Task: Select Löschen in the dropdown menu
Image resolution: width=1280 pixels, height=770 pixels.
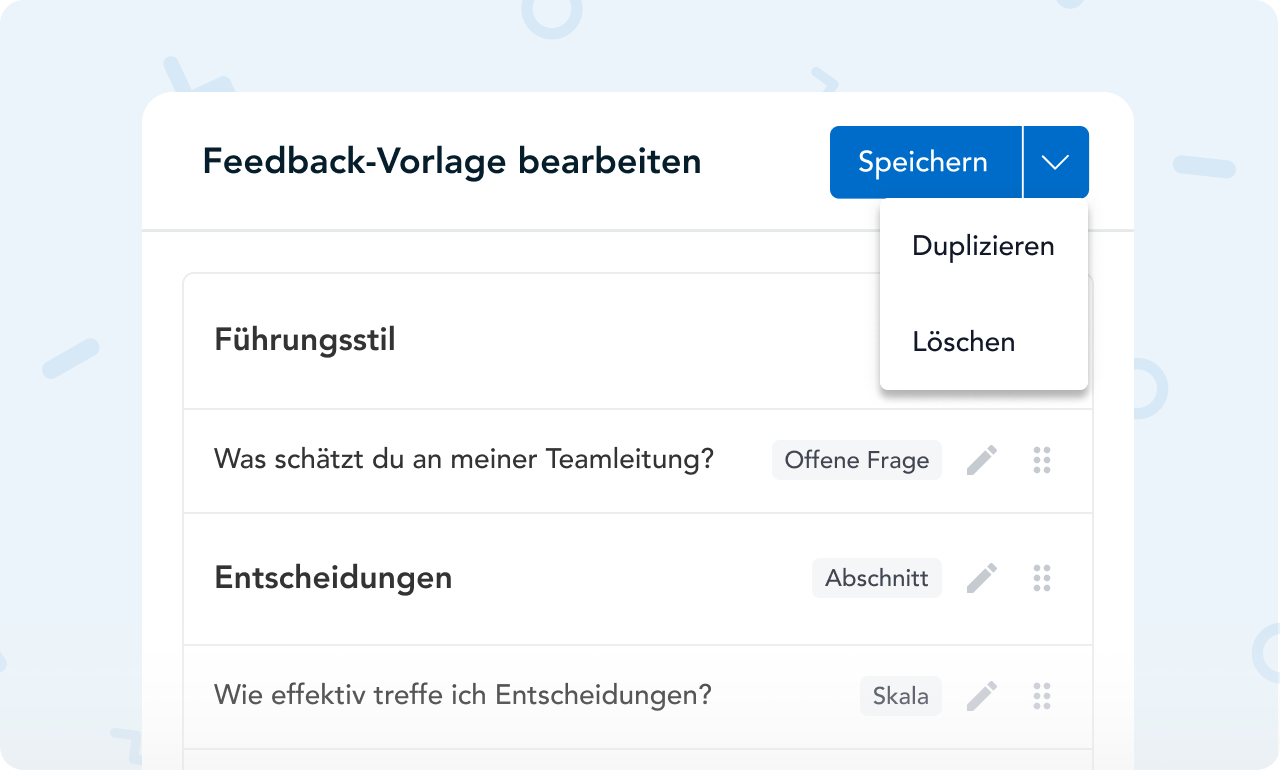Action: pyautogui.click(x=963, y=342)
